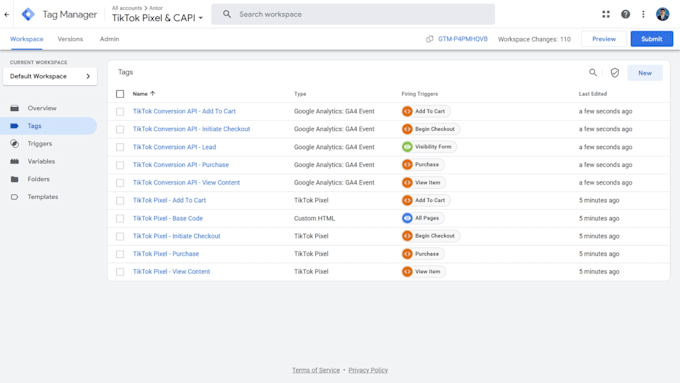Click the Last Edited column header

pos(593,94)
